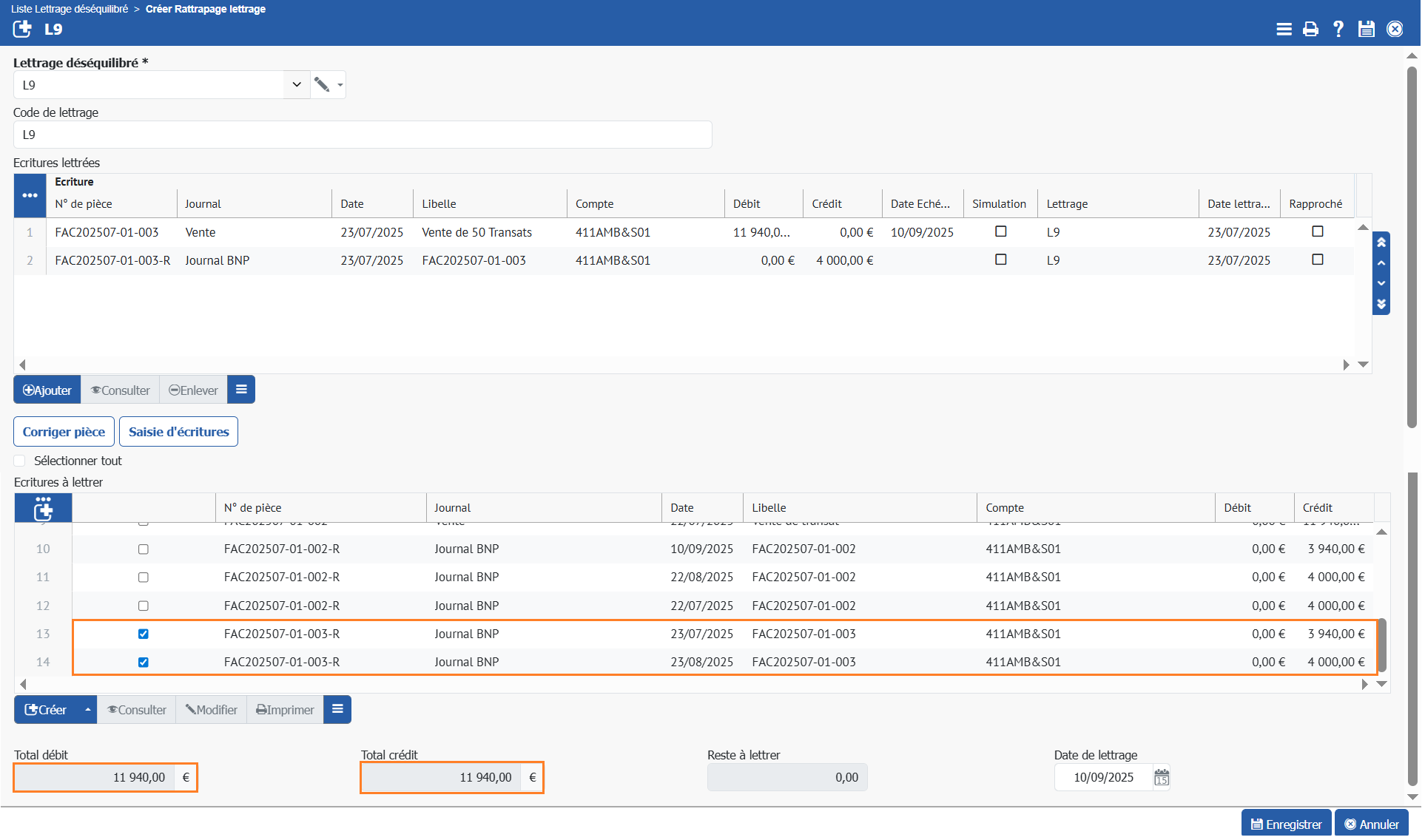The height and width of the screenshot is (840, 1425).
Task: Click the Code de lettrage field
Action: pyautogui.click(x=363, y=135)
